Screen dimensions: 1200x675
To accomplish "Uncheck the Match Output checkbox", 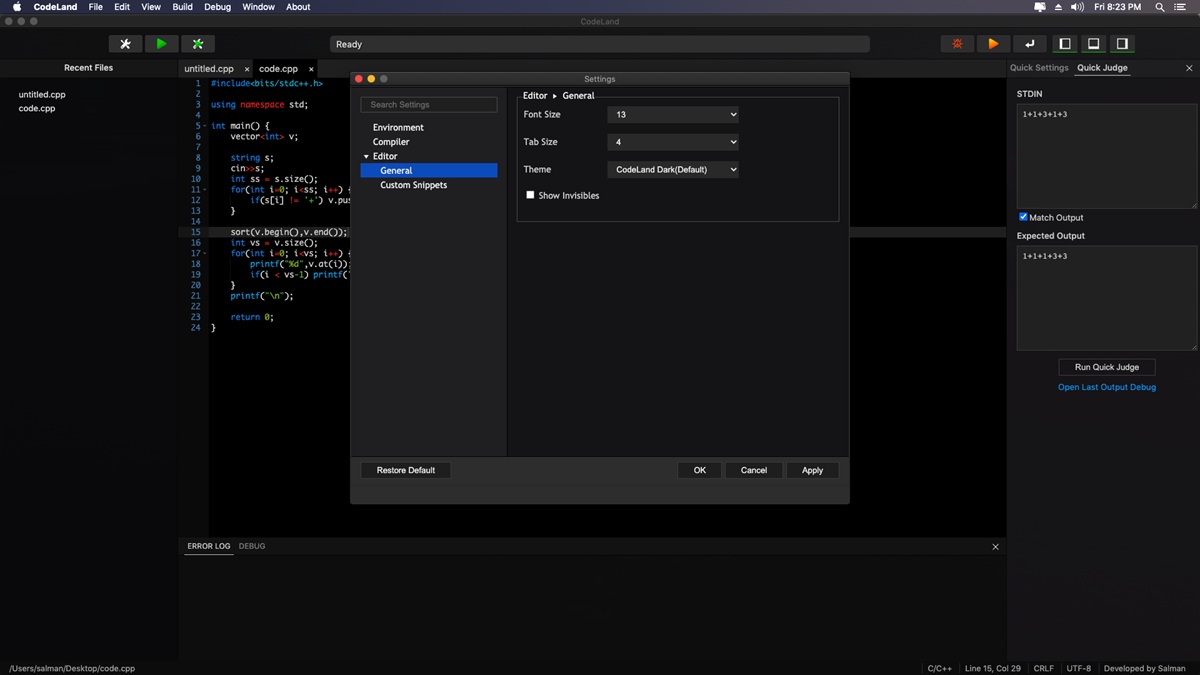I will (1023, 217).
